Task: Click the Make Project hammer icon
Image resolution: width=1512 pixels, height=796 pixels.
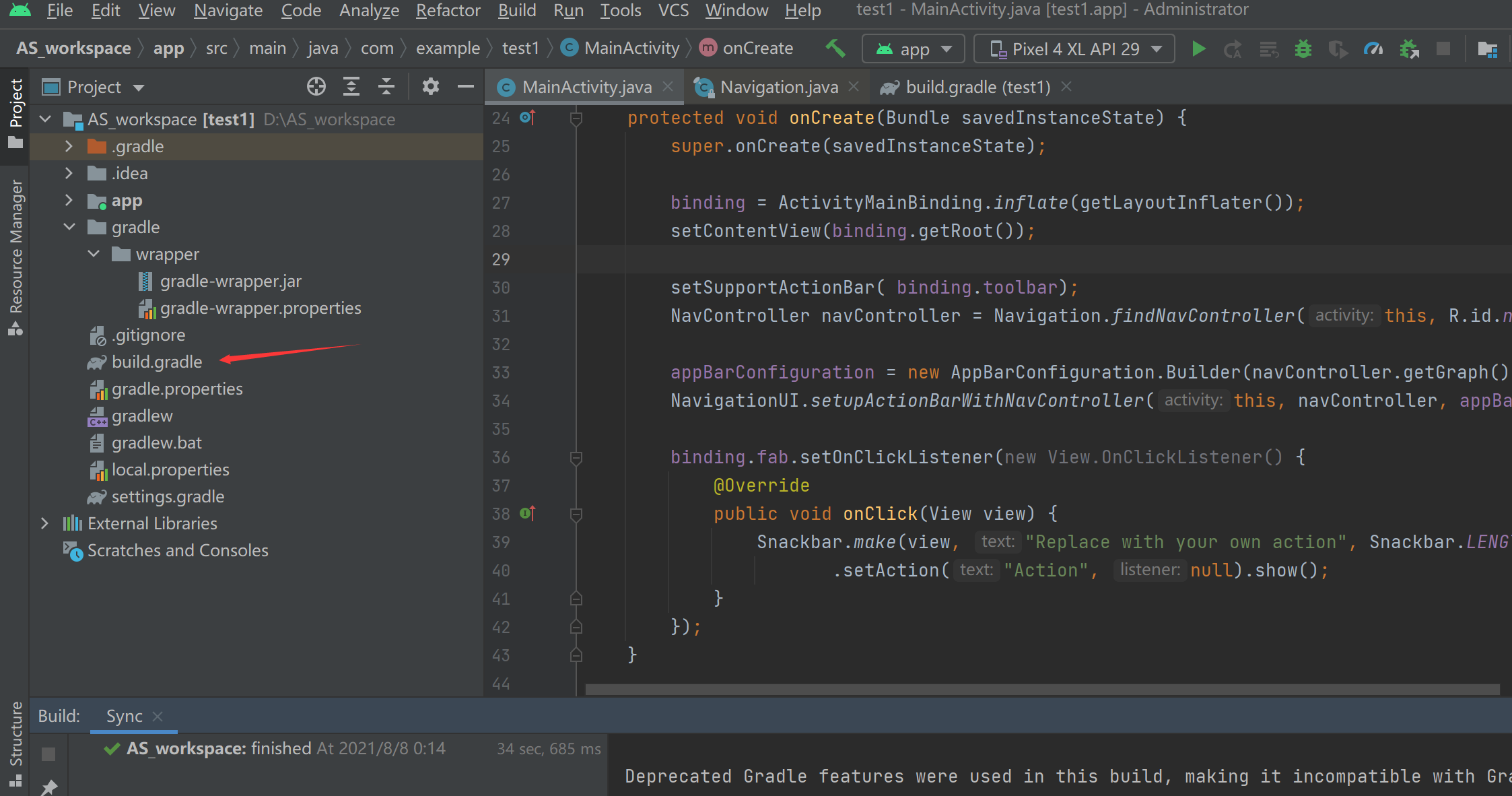Action: (835, 48)
